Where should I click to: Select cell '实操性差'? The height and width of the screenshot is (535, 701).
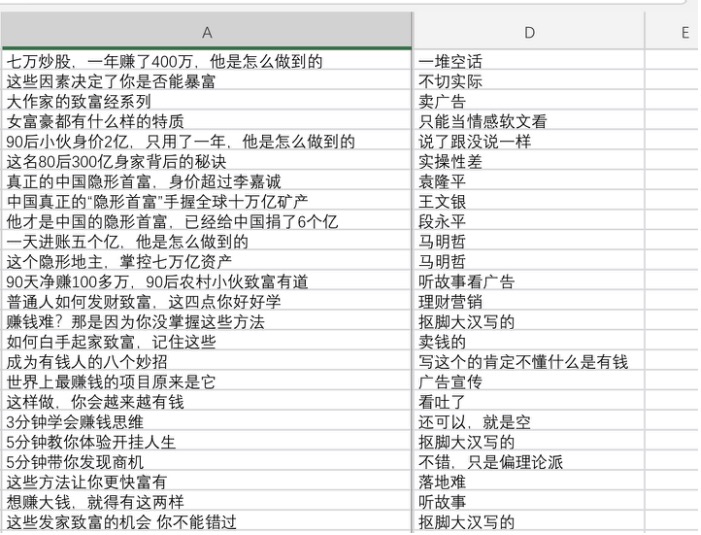point(528,161)
